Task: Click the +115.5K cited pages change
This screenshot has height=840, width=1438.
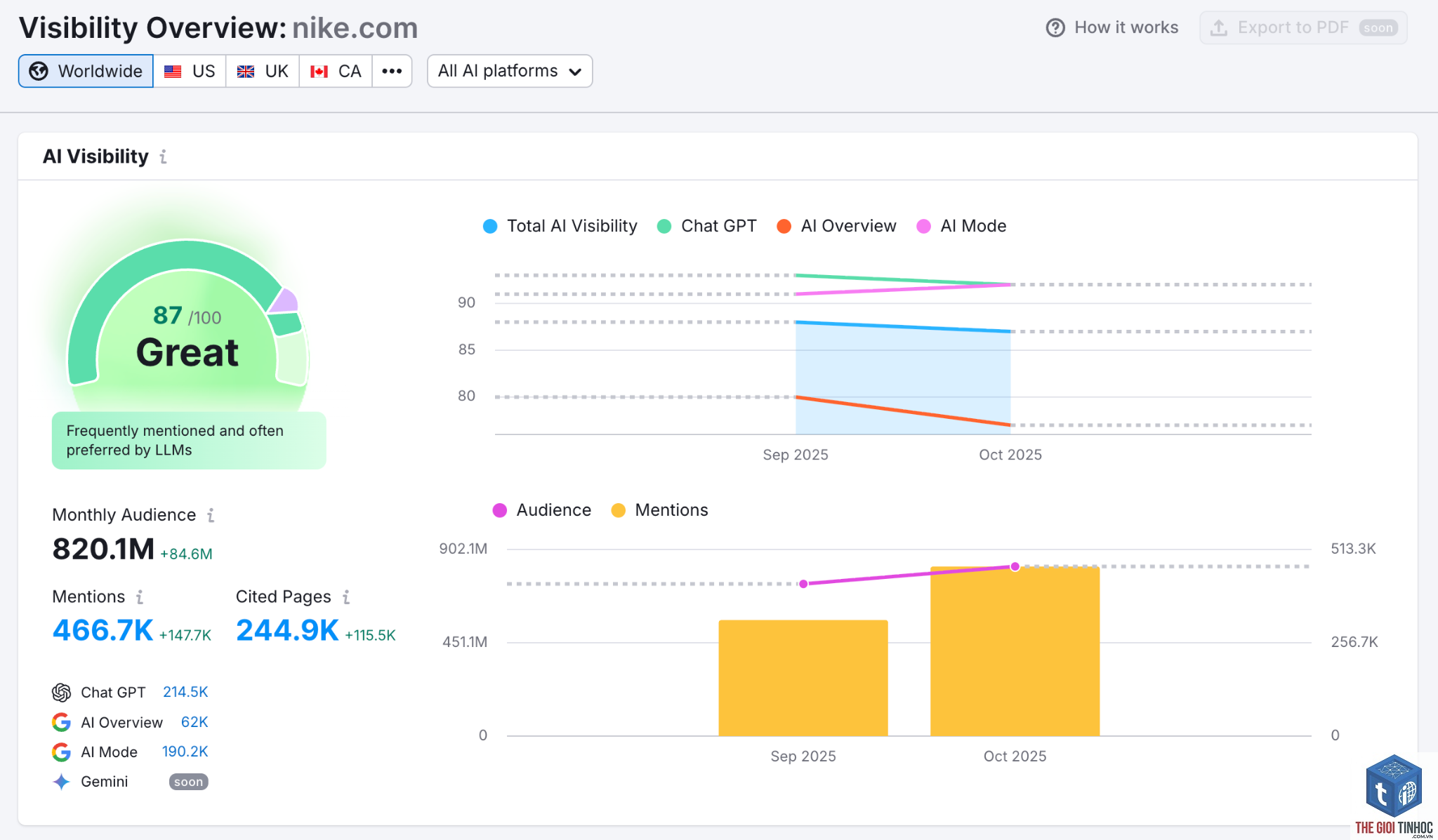Action: point(370,635)
